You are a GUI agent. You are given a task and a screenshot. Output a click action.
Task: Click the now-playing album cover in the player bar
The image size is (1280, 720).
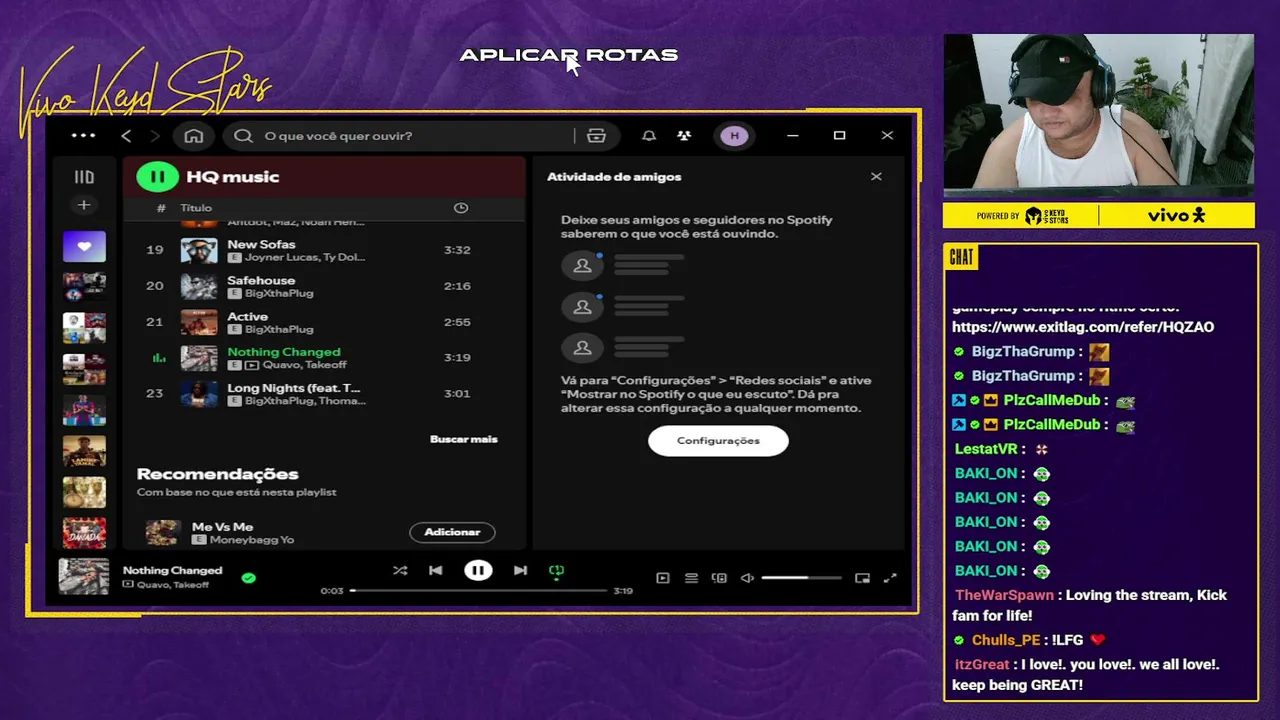84,577
